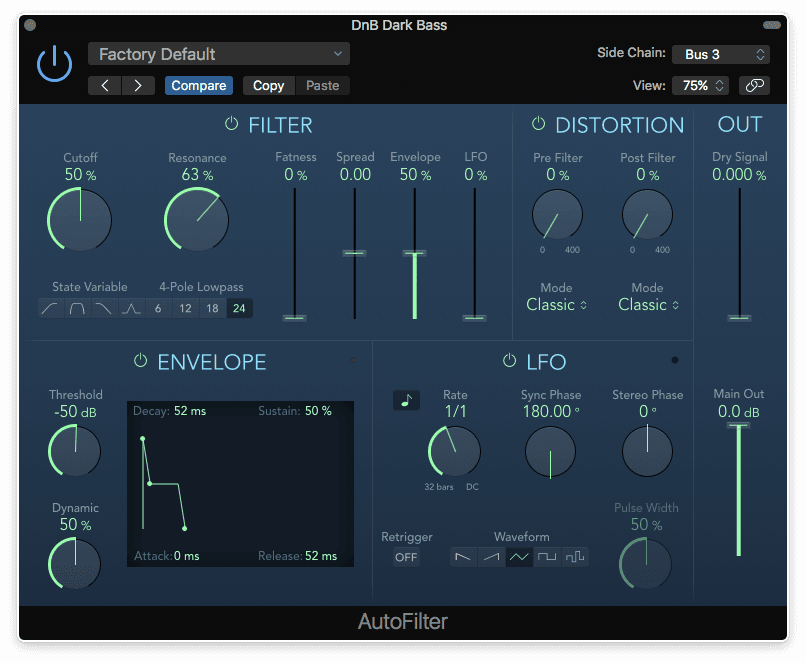Click the Cutoff knob
Screen dimensions: 806x663
[x=80, y=219]
